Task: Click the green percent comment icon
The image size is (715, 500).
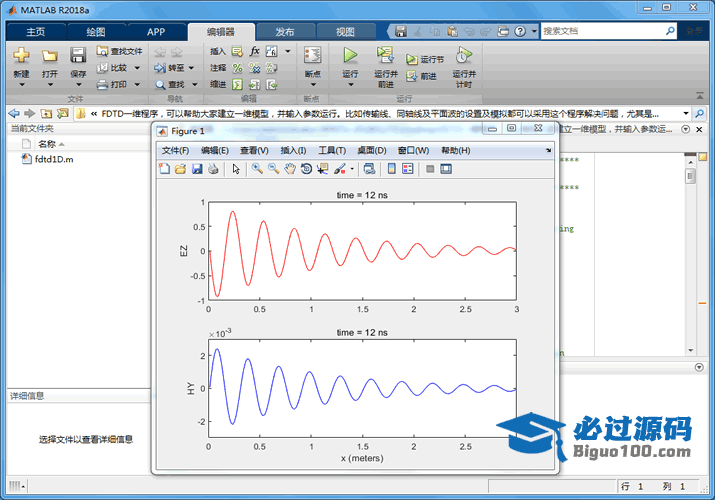Action: click(238, 68)
